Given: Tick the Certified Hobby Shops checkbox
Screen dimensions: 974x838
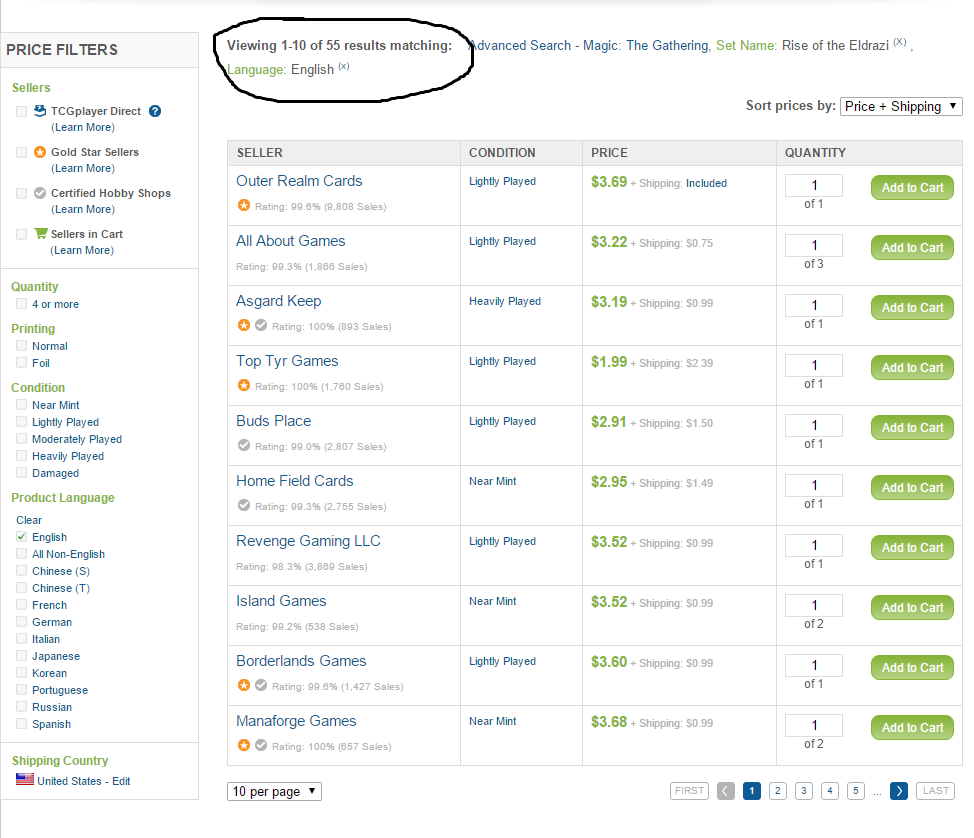Looking at the screenshot, I should [22, 193].
